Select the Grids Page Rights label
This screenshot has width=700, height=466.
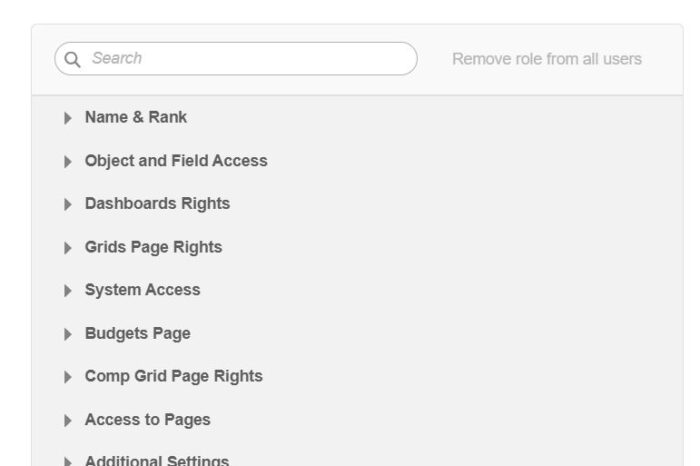point(153,247)
